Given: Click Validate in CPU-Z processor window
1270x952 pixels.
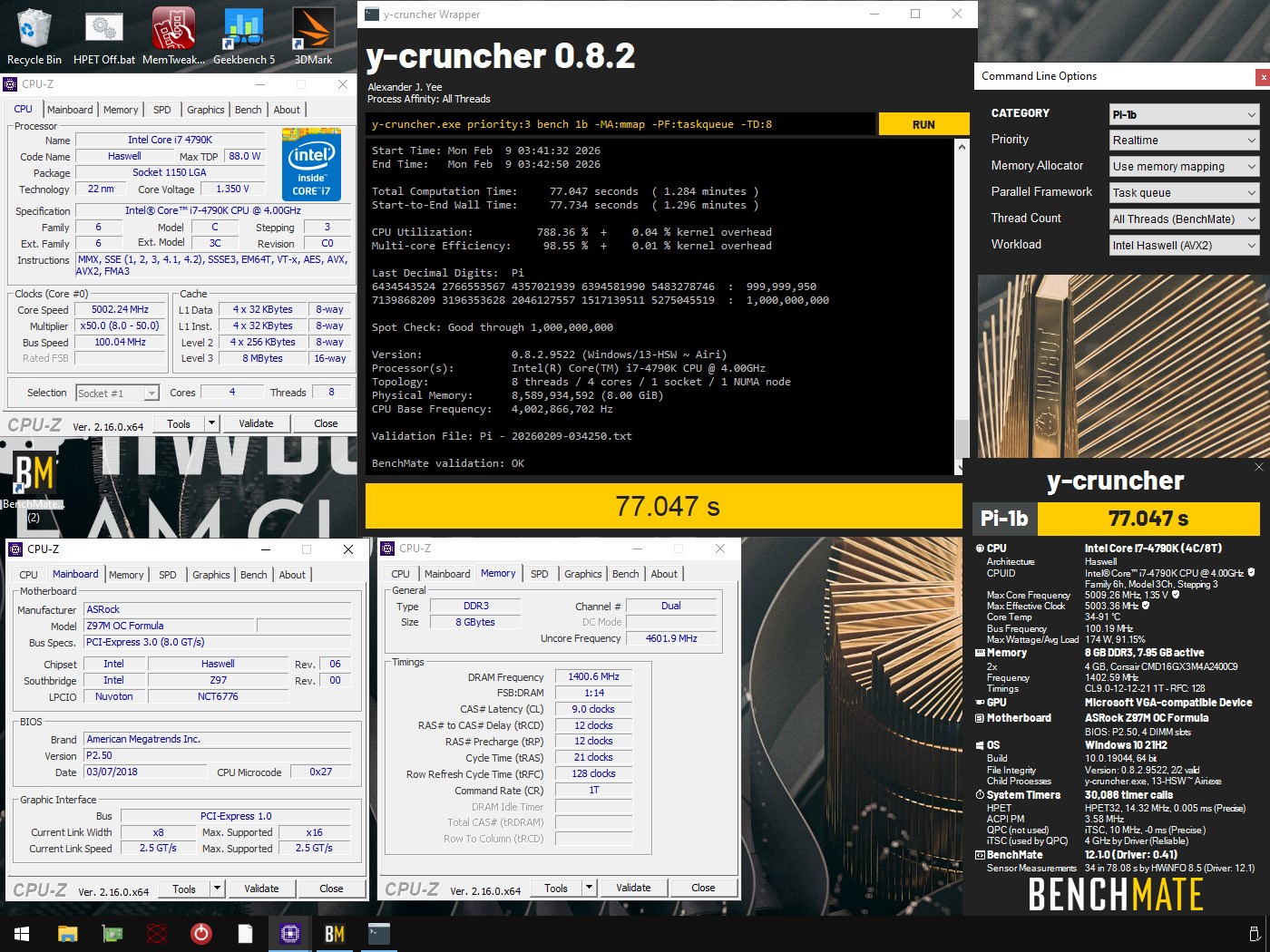Looking at the screenshot, I should [256, 423].
